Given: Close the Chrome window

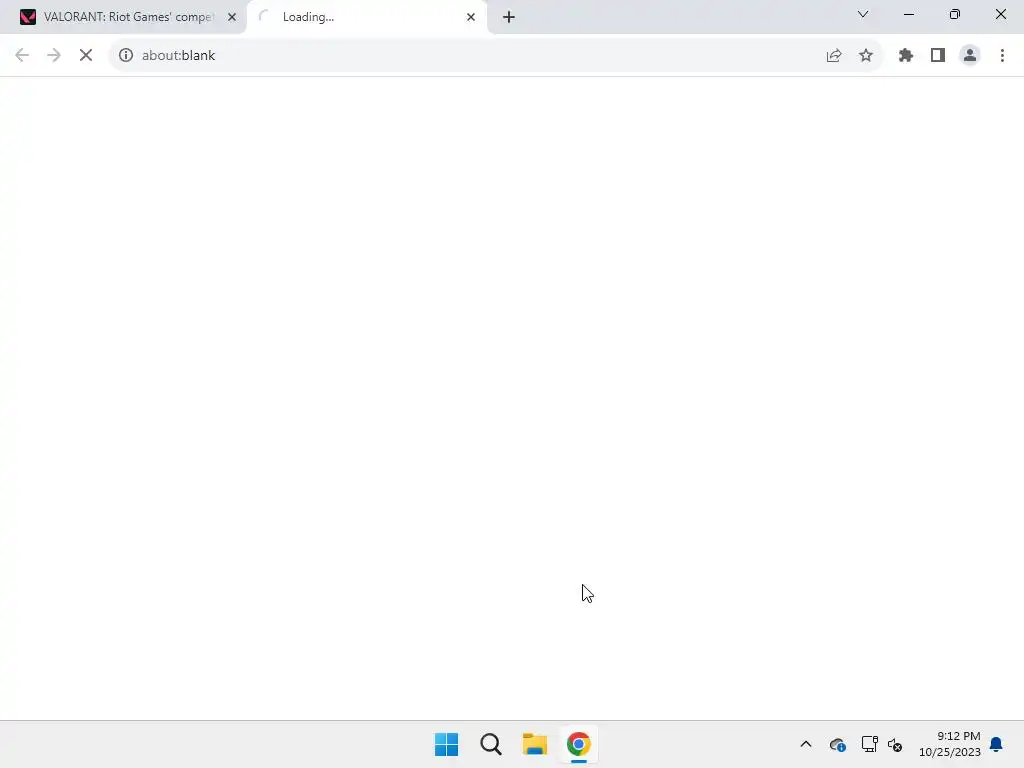Looking at the screenshot, I should point(1000,14).
